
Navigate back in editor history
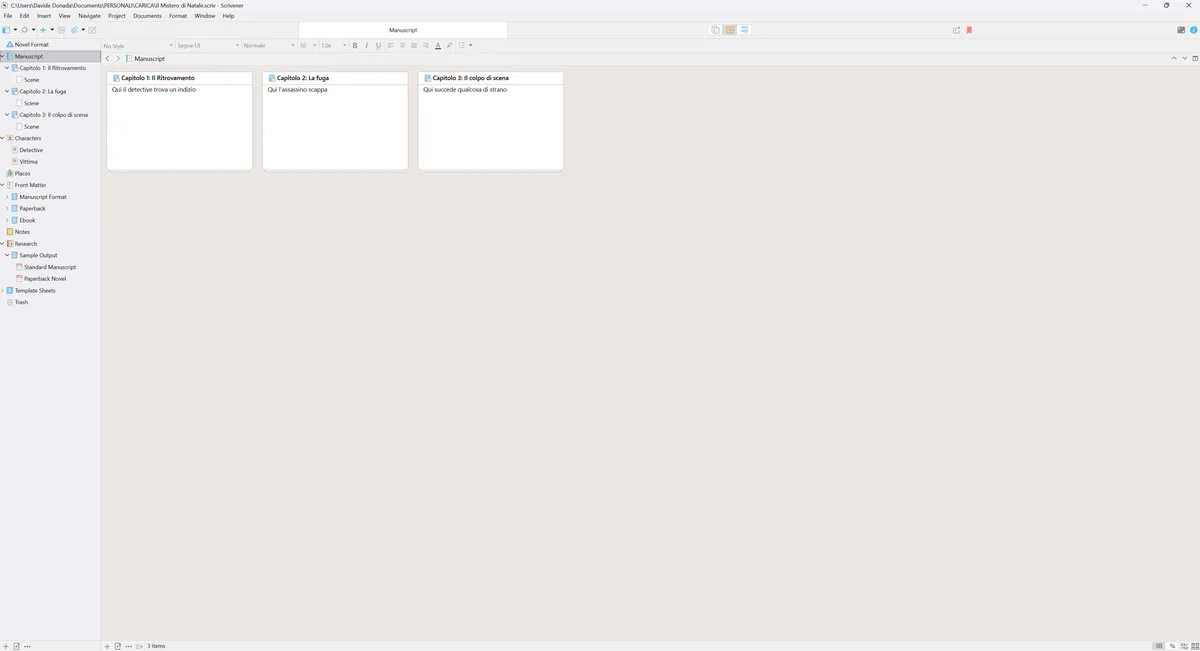[x=108, y=58]
